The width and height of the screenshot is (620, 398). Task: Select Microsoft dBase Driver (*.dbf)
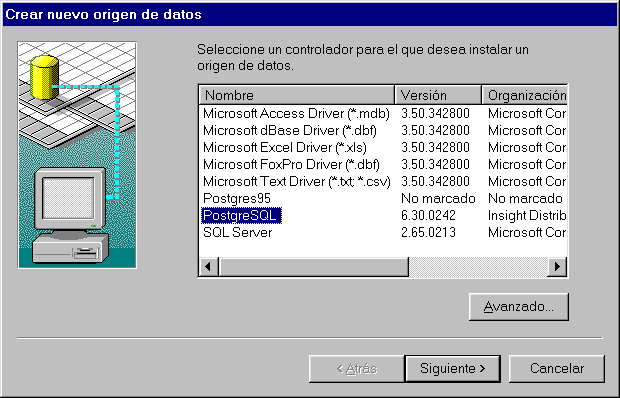pyautogui.click(x=290, y=130)
